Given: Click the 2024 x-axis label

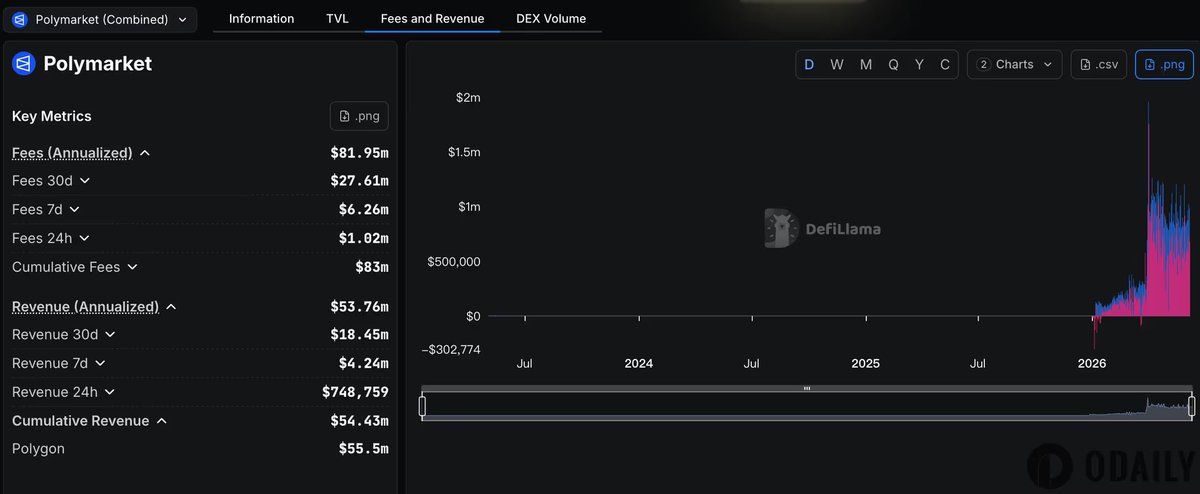Looking at the screenshot, I should pyautogui.click(x=638, y=363).
